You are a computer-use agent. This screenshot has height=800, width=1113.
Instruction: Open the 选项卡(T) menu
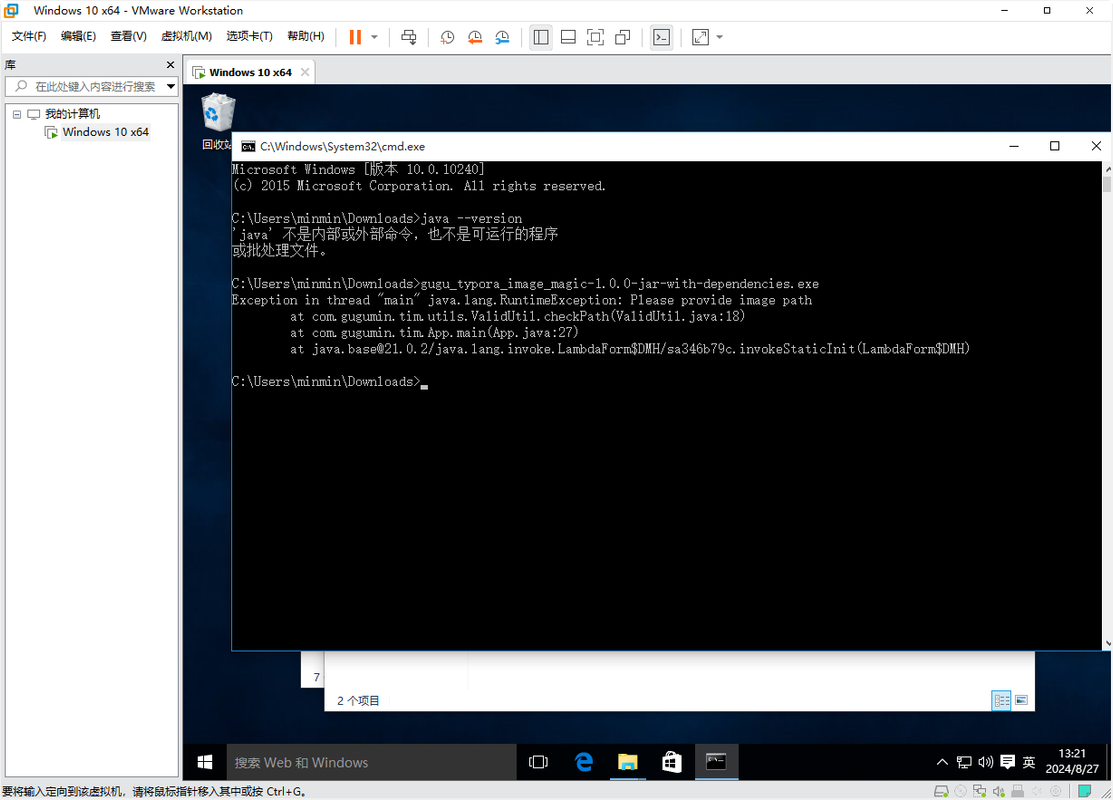249,36
